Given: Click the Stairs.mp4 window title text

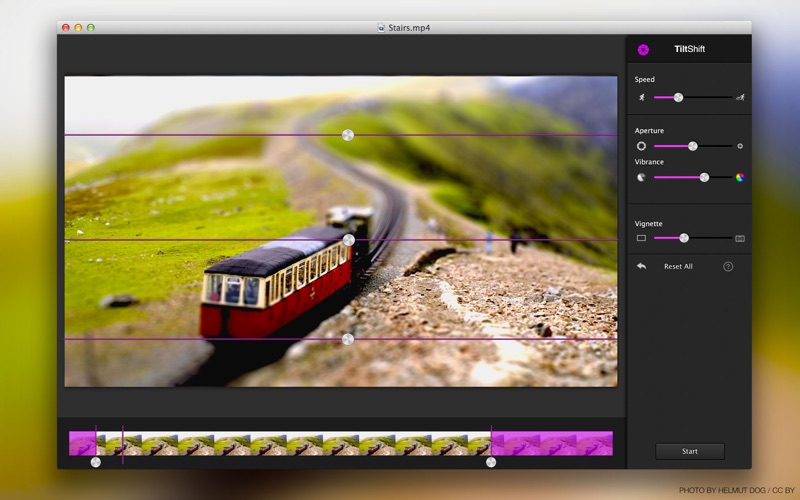Looking at the screenshot, I should point(409,28).
